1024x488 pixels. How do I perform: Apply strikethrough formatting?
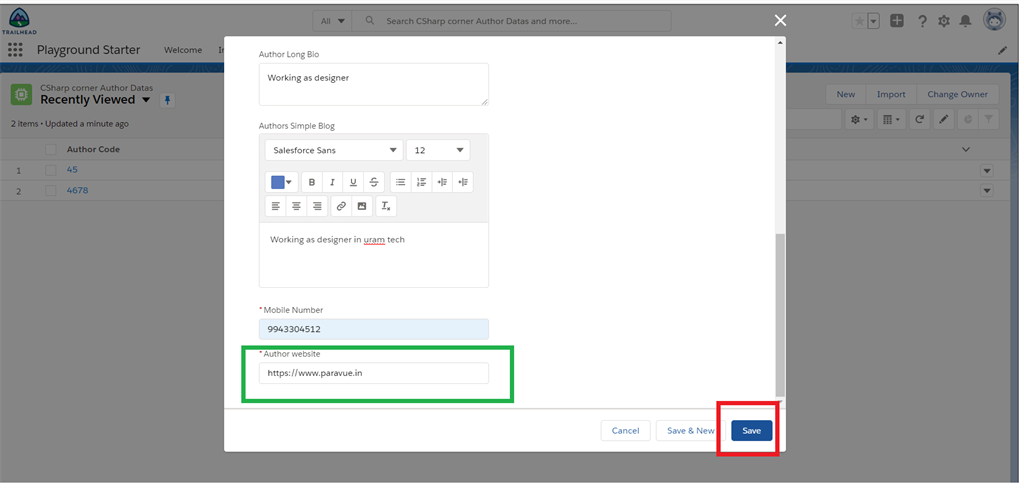[x=374, y=182]
